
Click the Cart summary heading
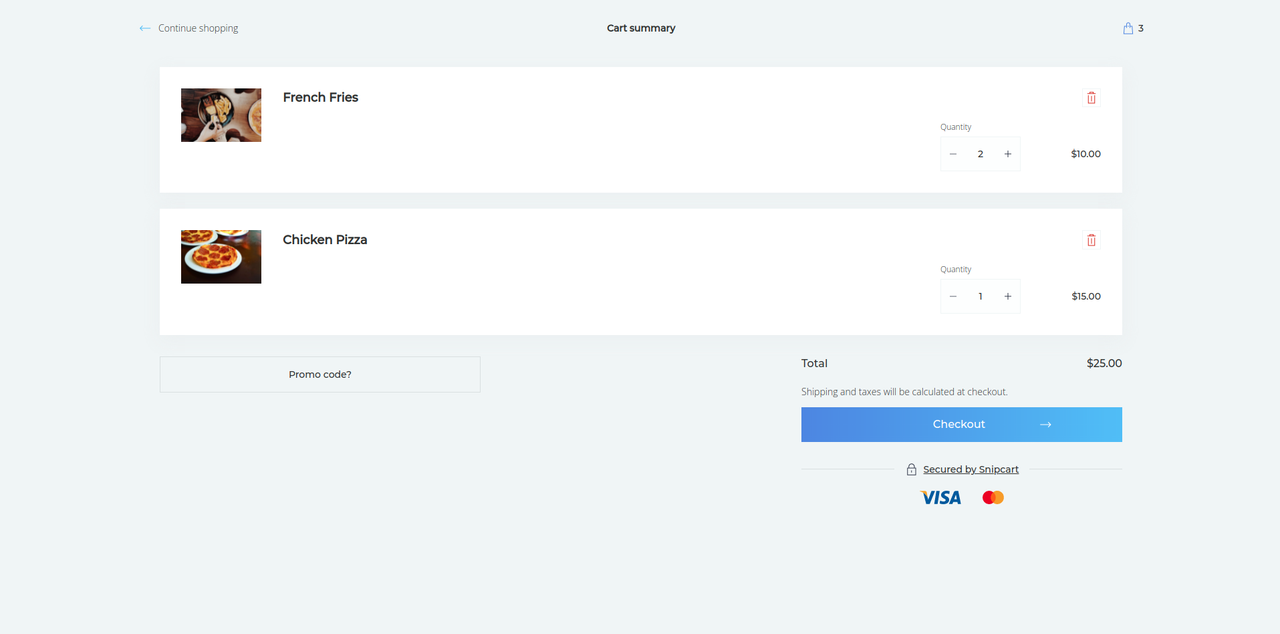641,28
